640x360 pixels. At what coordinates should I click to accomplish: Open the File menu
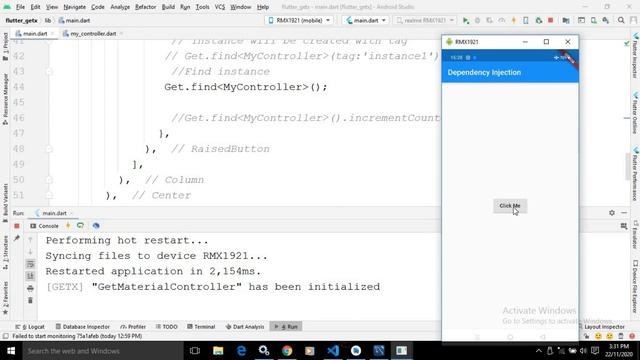point(20,7)
